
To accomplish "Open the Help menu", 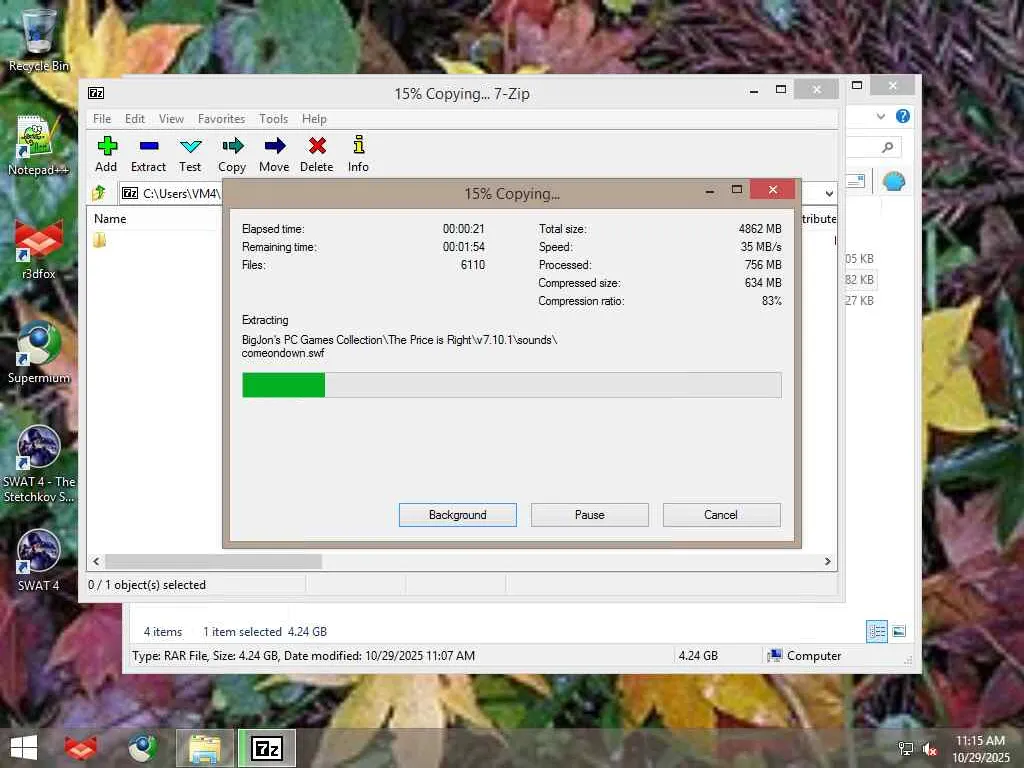I will pos(314,119).
